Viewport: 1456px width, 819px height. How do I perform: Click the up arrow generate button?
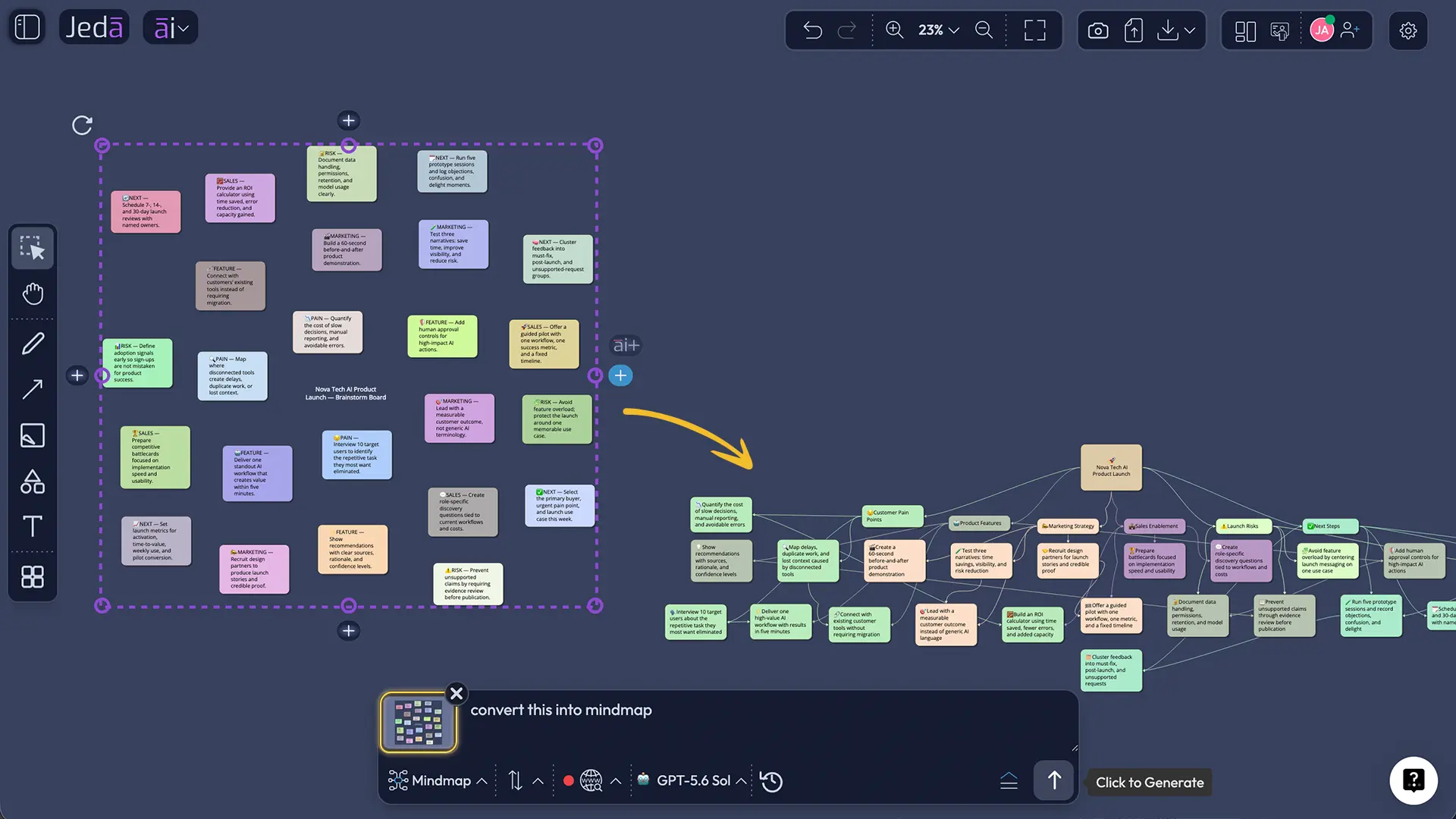coord(1054,781)
